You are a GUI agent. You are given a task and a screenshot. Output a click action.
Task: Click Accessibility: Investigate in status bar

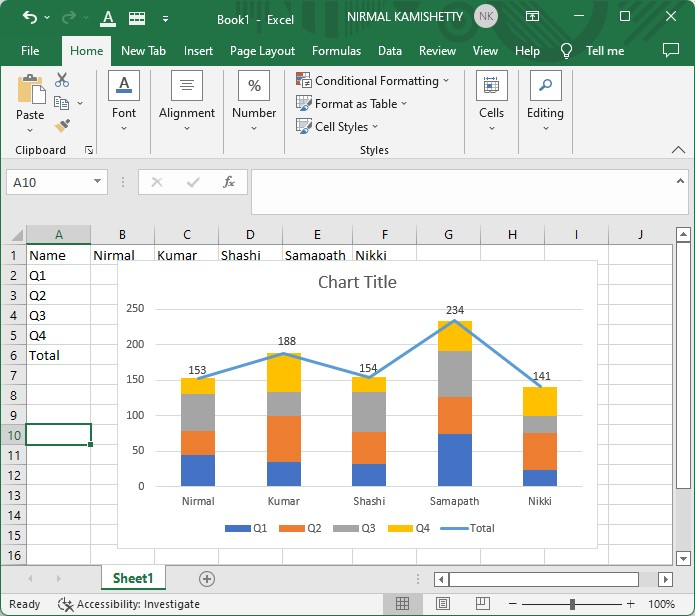coord(129,604)
